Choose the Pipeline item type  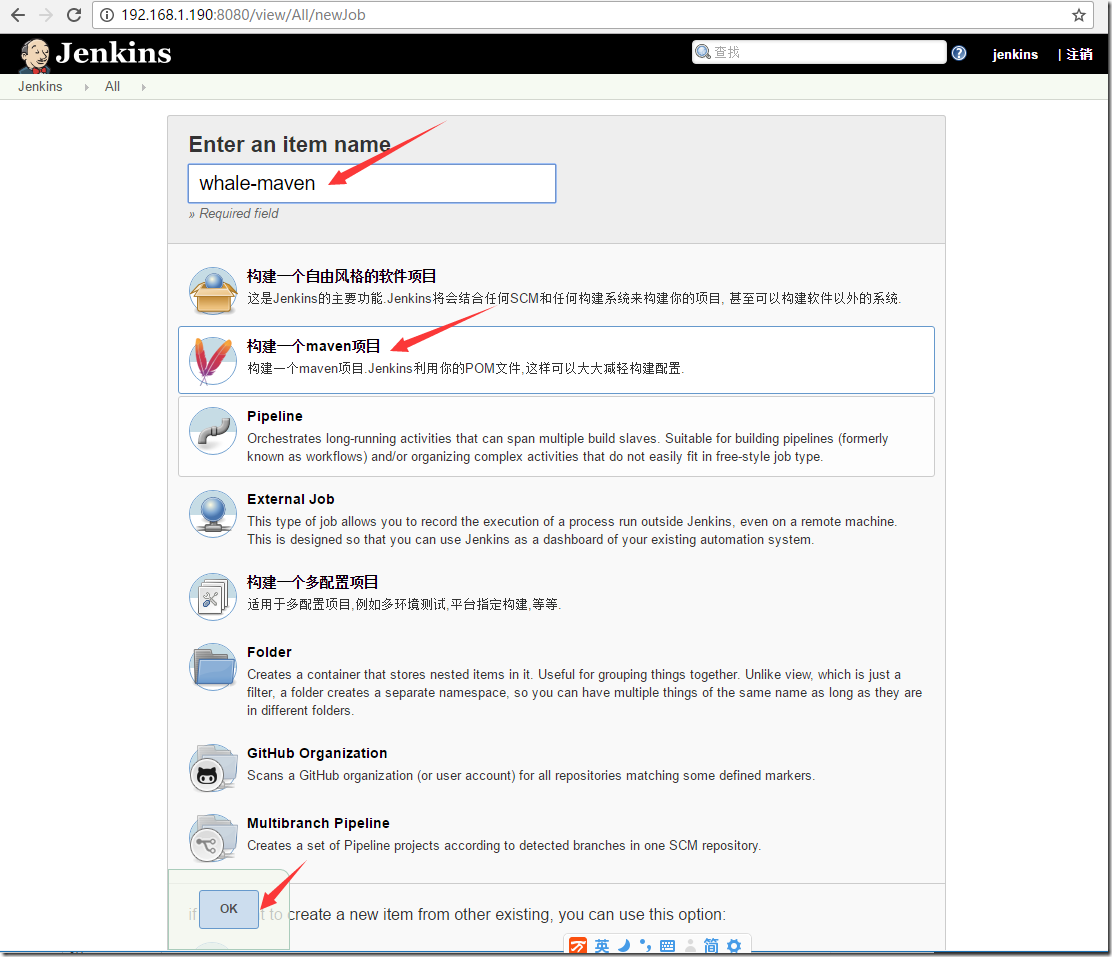(x=556, y=436)
